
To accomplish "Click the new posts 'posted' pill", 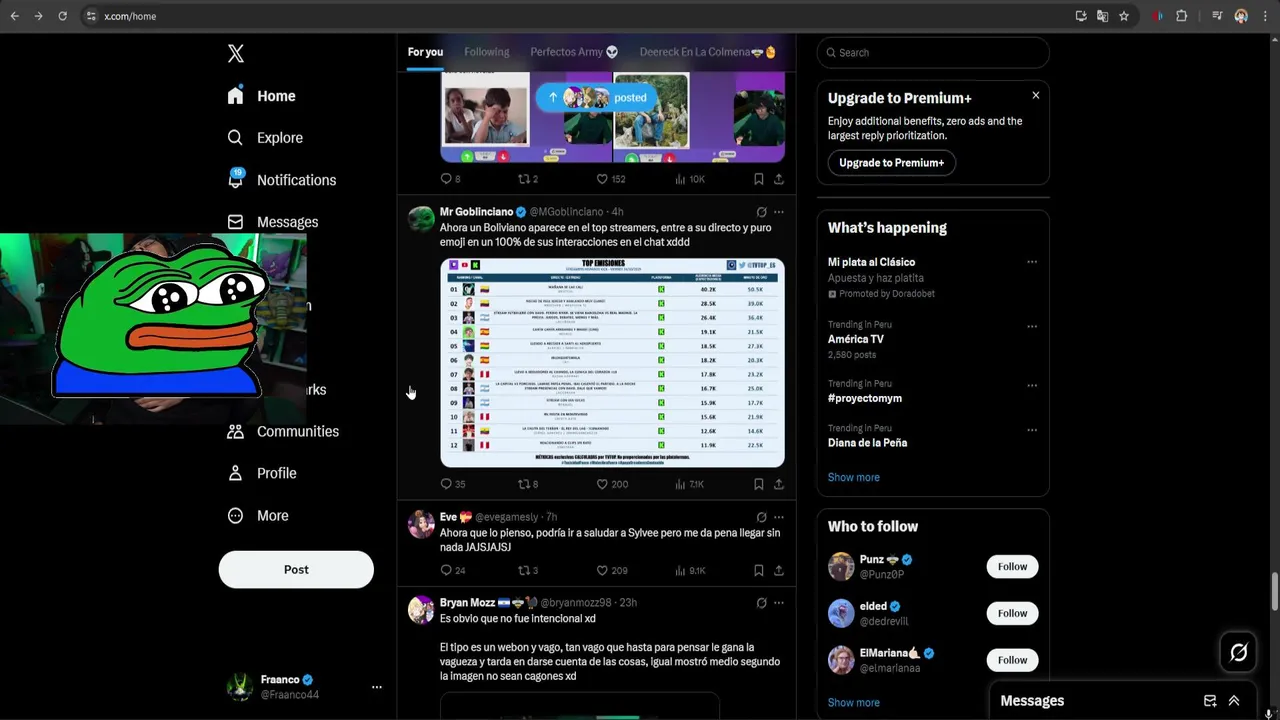I will coord(597,97).
